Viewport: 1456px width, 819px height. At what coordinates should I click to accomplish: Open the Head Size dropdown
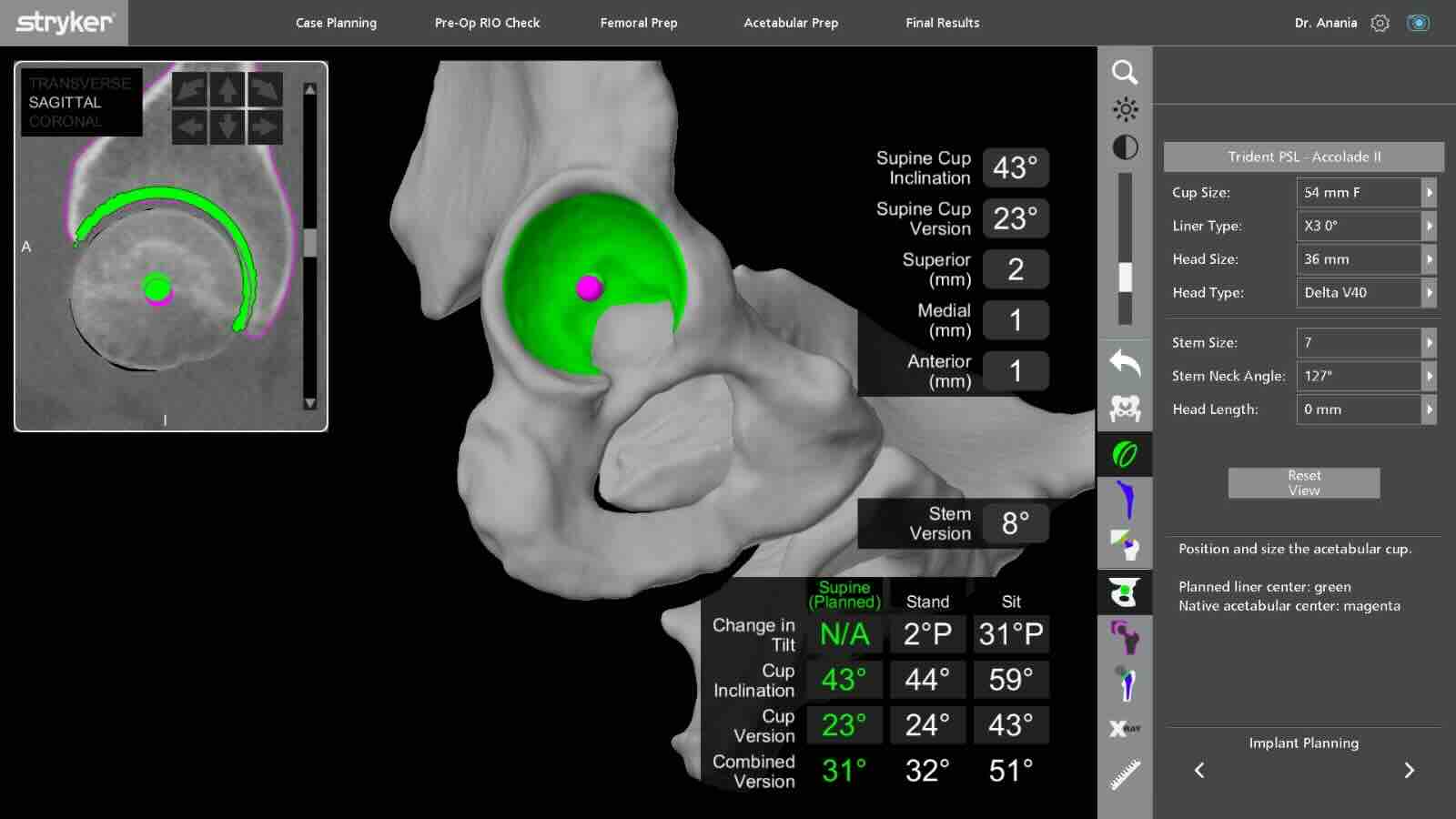pyautogui.click(x=1366, y=259)
